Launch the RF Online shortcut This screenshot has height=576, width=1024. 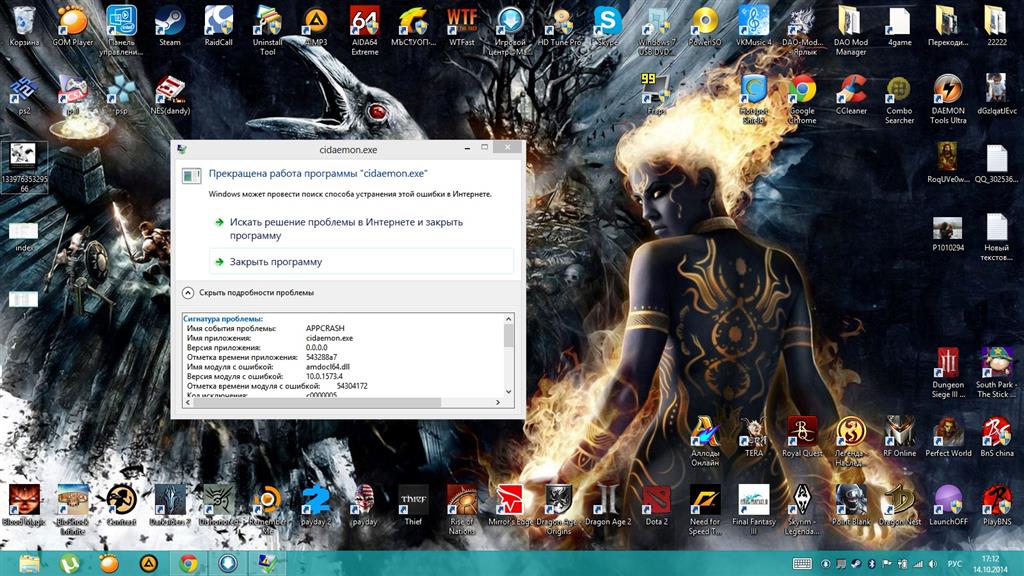coord(899,437)
